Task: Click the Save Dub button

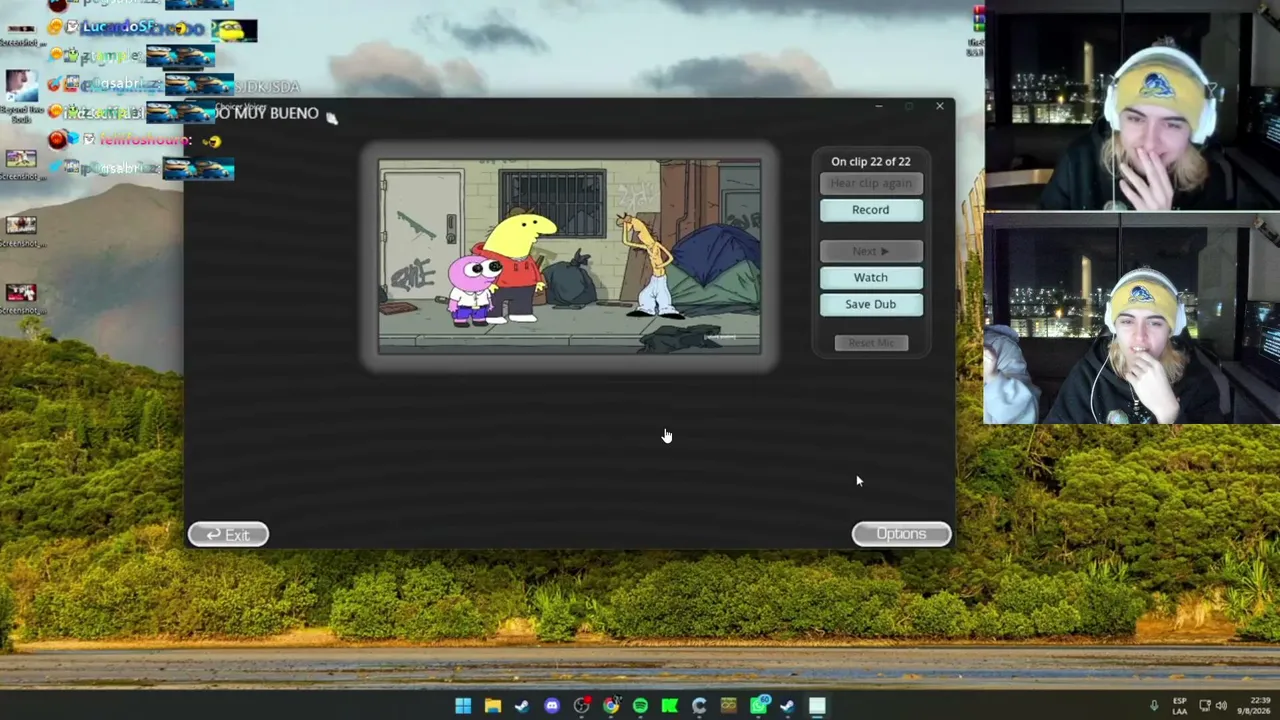Action: pyautogui.click(x=871, y=304)
